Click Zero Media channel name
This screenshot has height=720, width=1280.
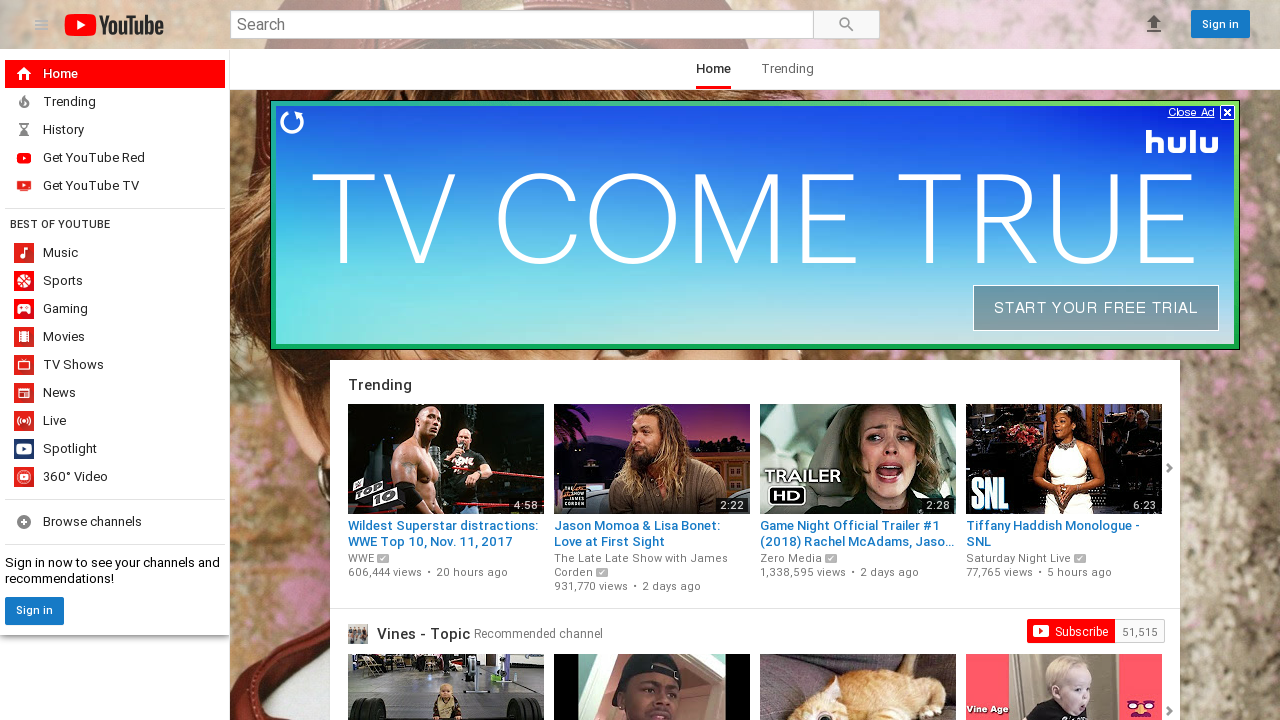pyautogui.click(x=791, y=558)
